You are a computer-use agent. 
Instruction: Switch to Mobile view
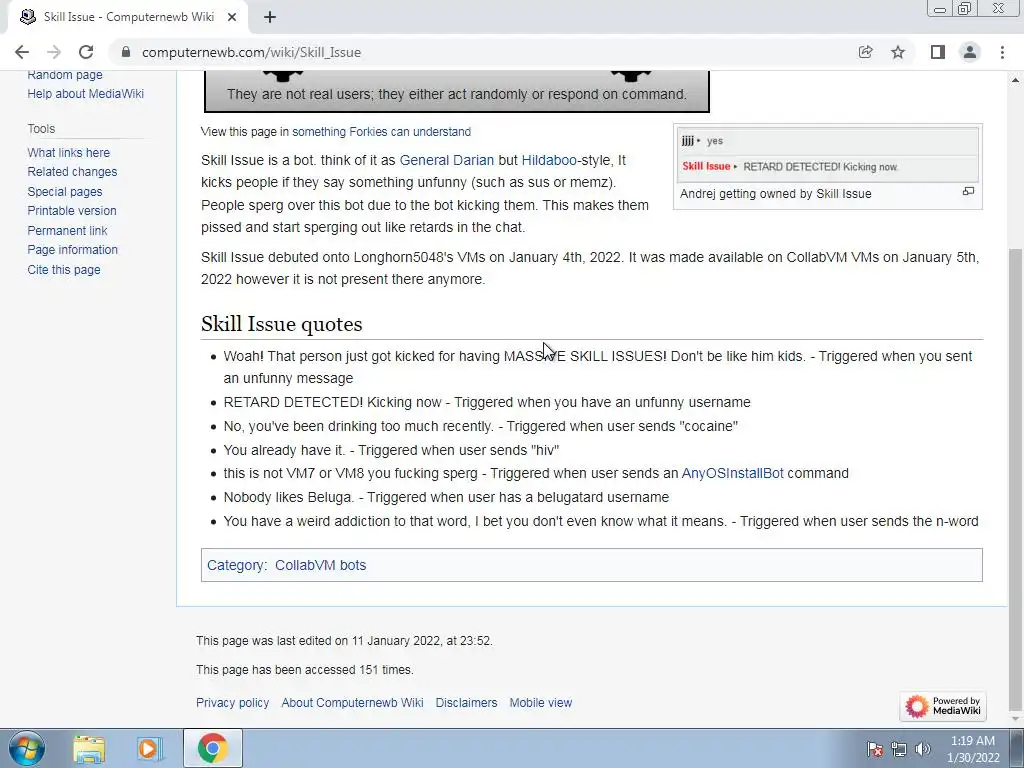coord(541,703)
